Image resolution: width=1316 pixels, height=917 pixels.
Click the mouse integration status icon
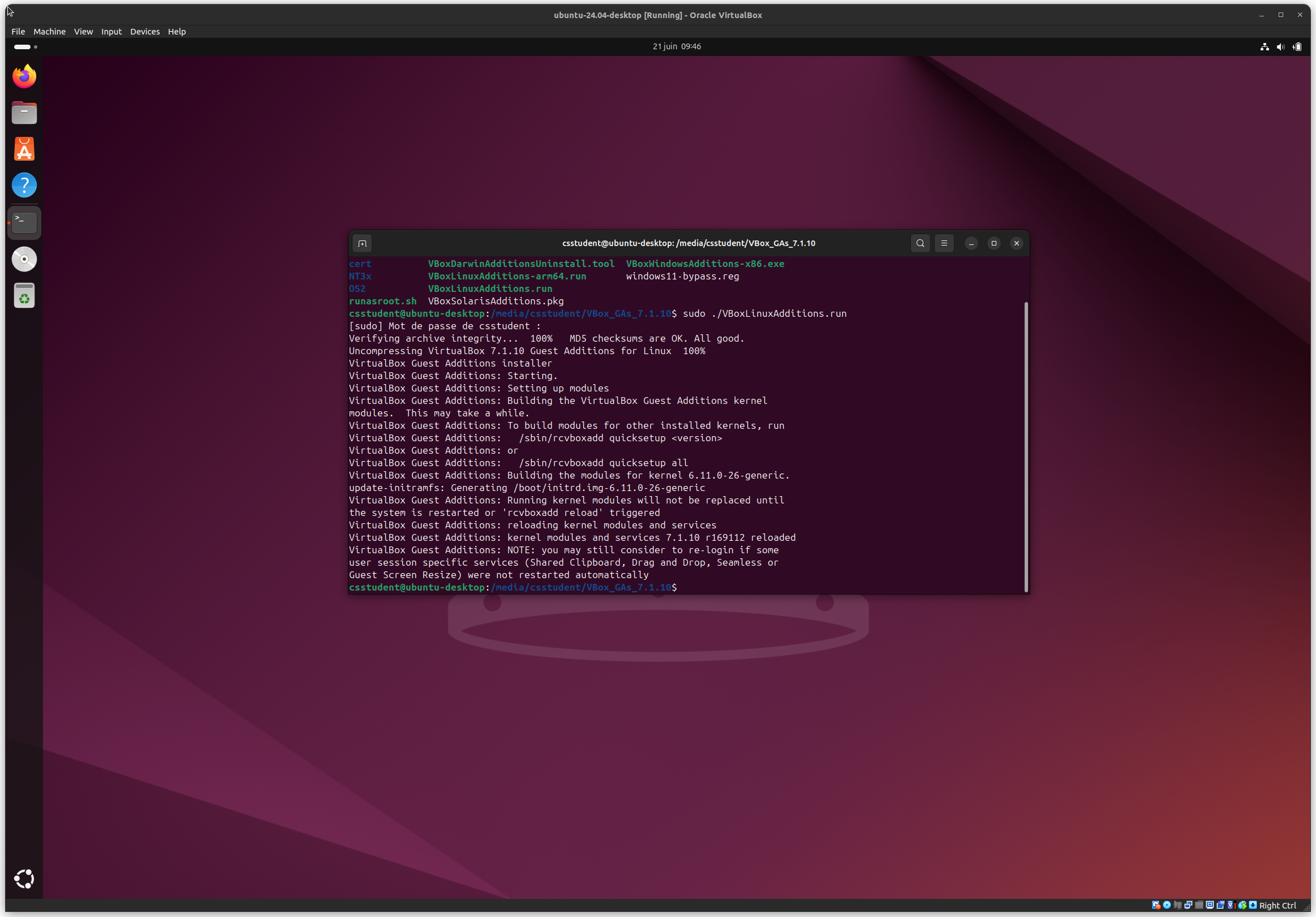(1242, 905)
